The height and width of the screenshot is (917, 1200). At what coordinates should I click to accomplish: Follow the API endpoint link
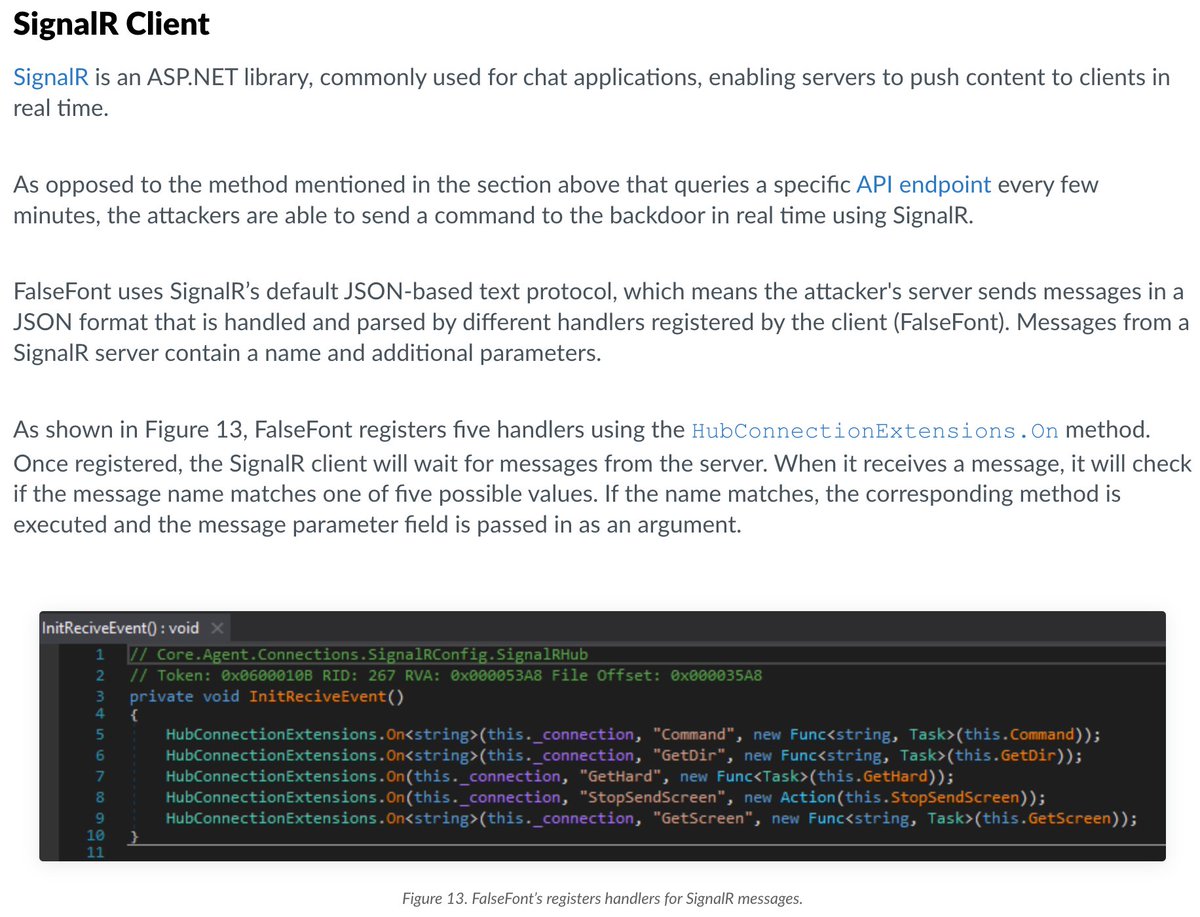(924, 185)
